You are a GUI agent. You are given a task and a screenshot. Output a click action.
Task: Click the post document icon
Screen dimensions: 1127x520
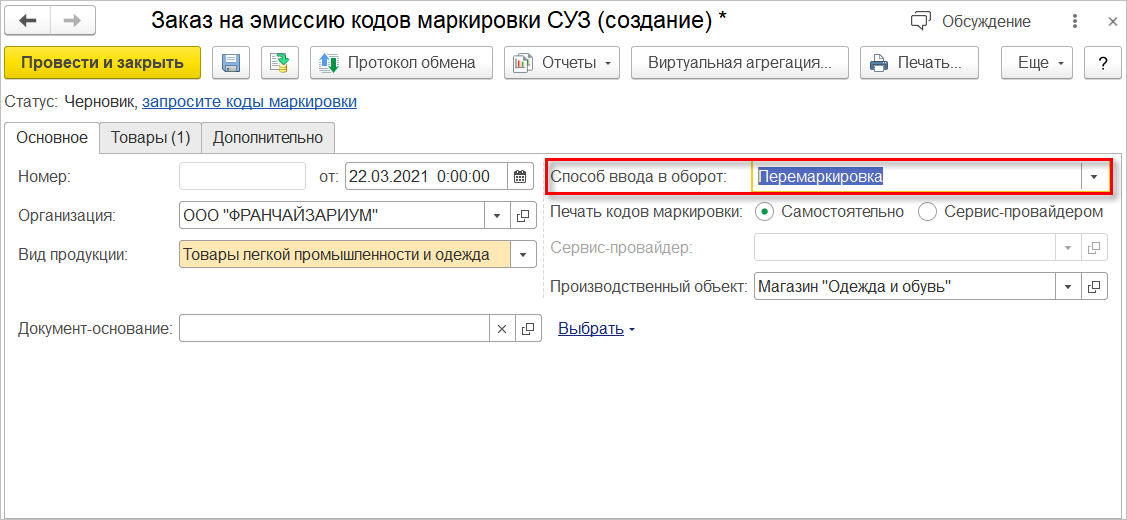[x=280, y=63]
